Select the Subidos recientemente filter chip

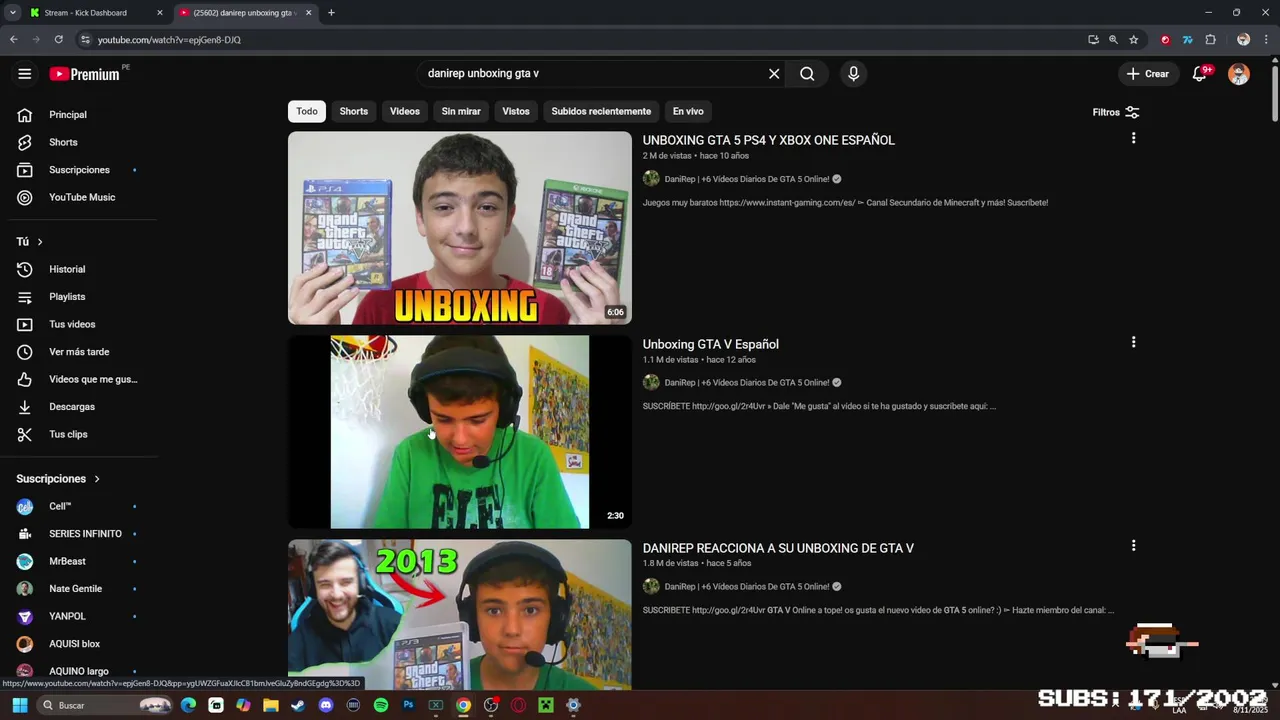coord(601,111)
